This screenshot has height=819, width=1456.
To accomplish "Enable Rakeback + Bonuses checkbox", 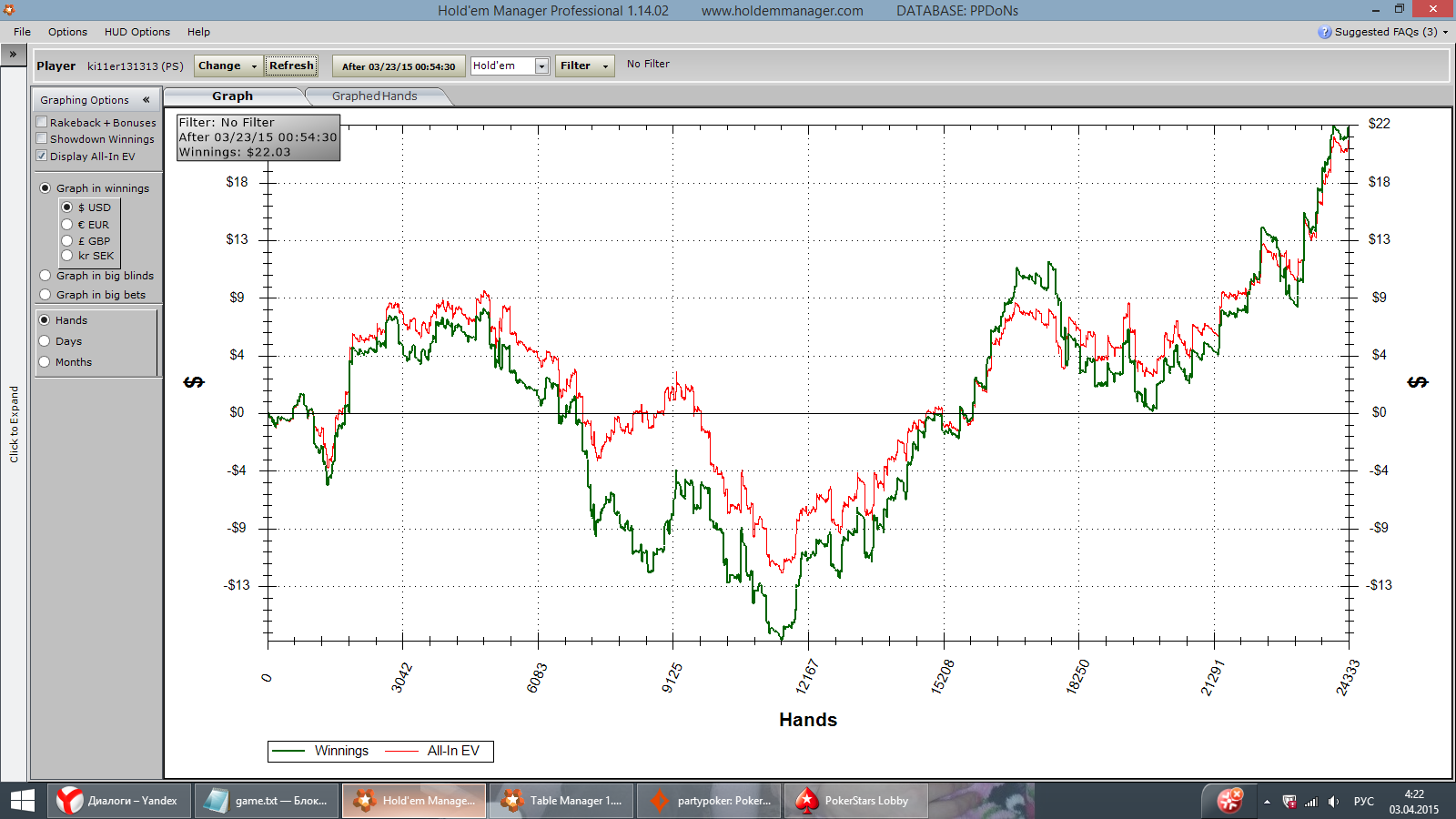I will click(42, 122).
